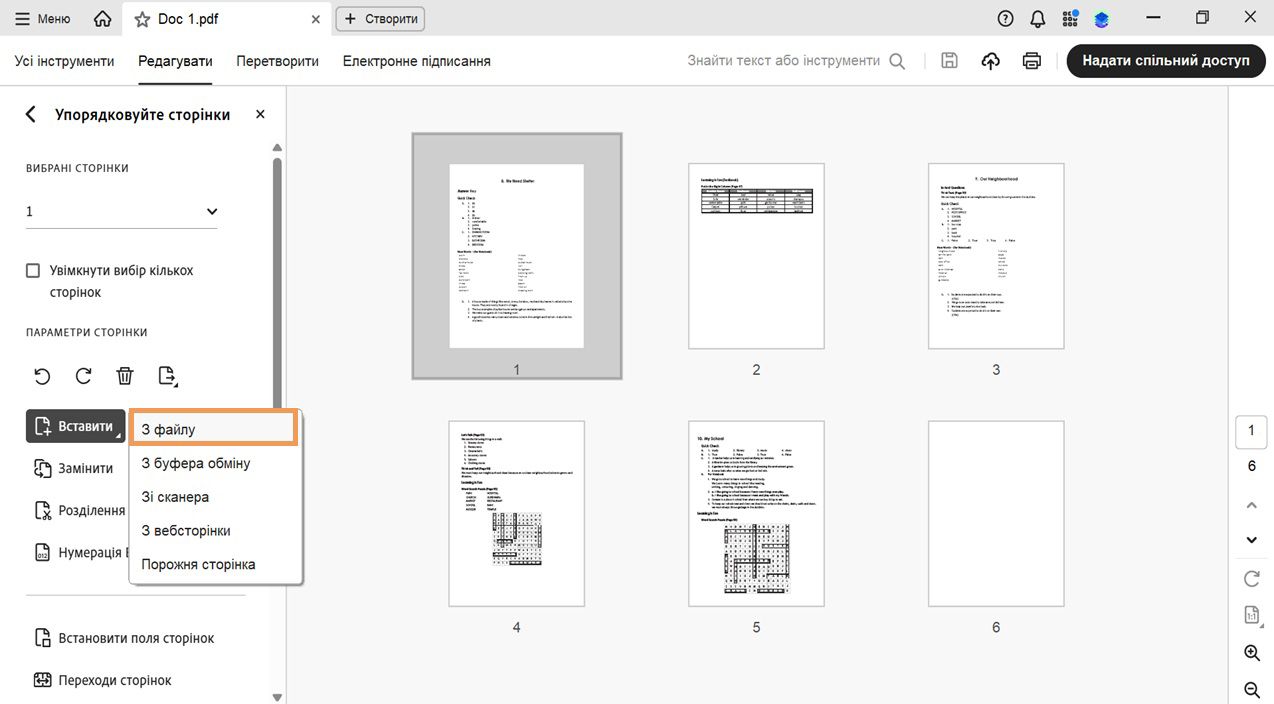Click the Save floppy disk icon

[950, 61]
